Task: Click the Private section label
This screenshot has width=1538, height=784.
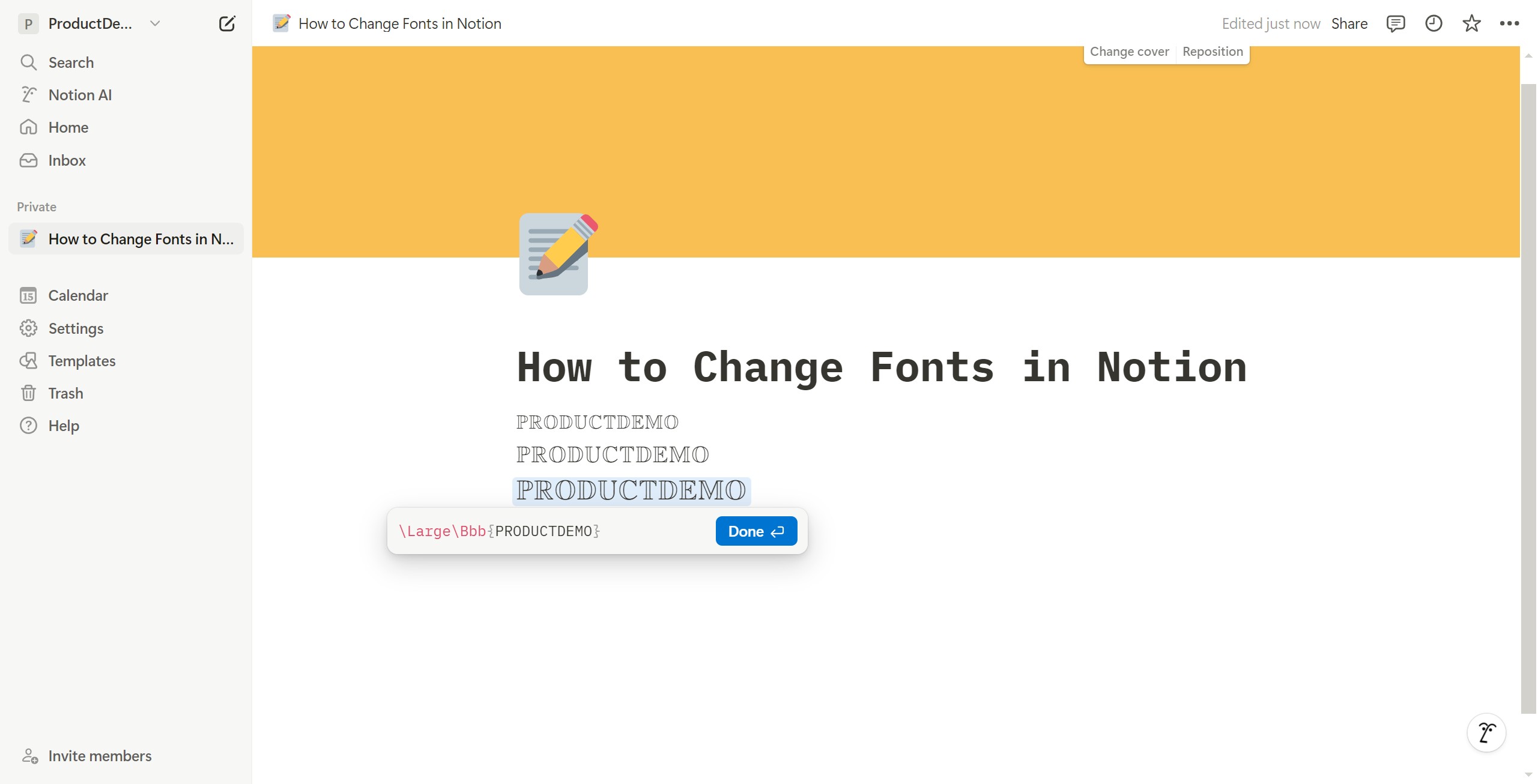Action: tap(37, 207)
